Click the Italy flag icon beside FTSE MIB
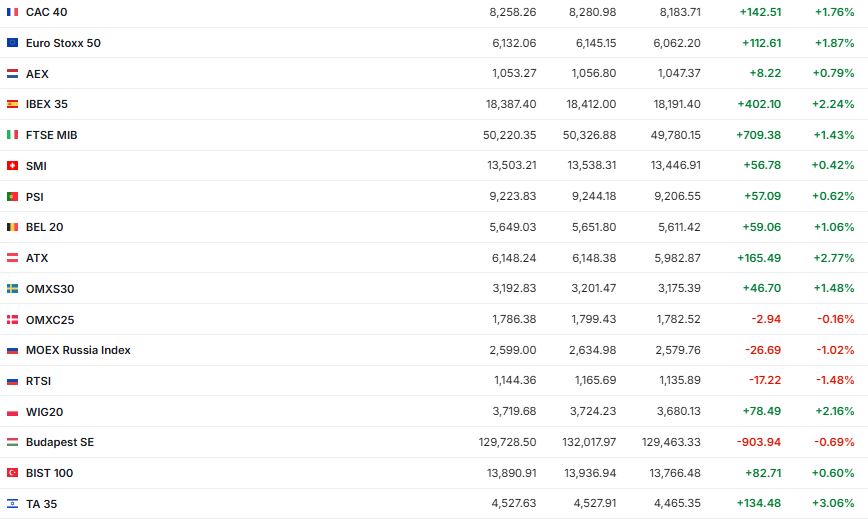This screenshot has height=523, width=868. [x=12, y=134]
